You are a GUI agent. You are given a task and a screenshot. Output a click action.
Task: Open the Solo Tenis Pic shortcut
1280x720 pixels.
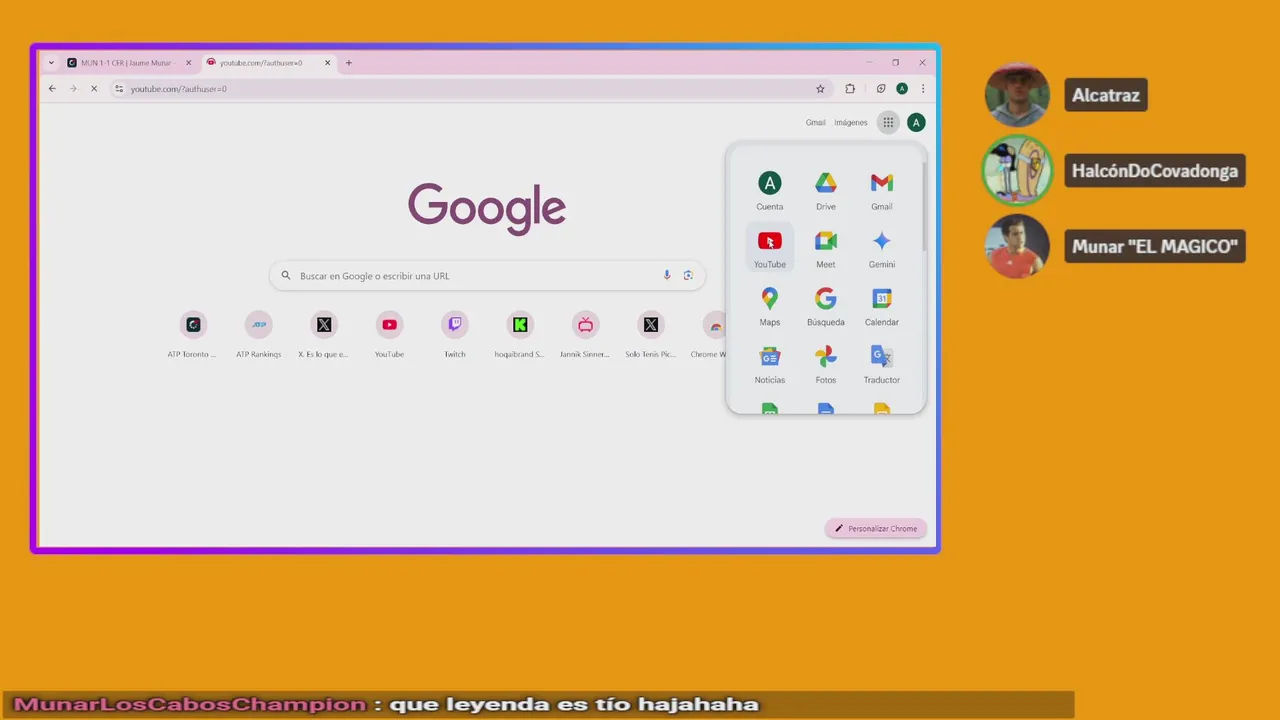pyautogui.click(x=651, y=335)
